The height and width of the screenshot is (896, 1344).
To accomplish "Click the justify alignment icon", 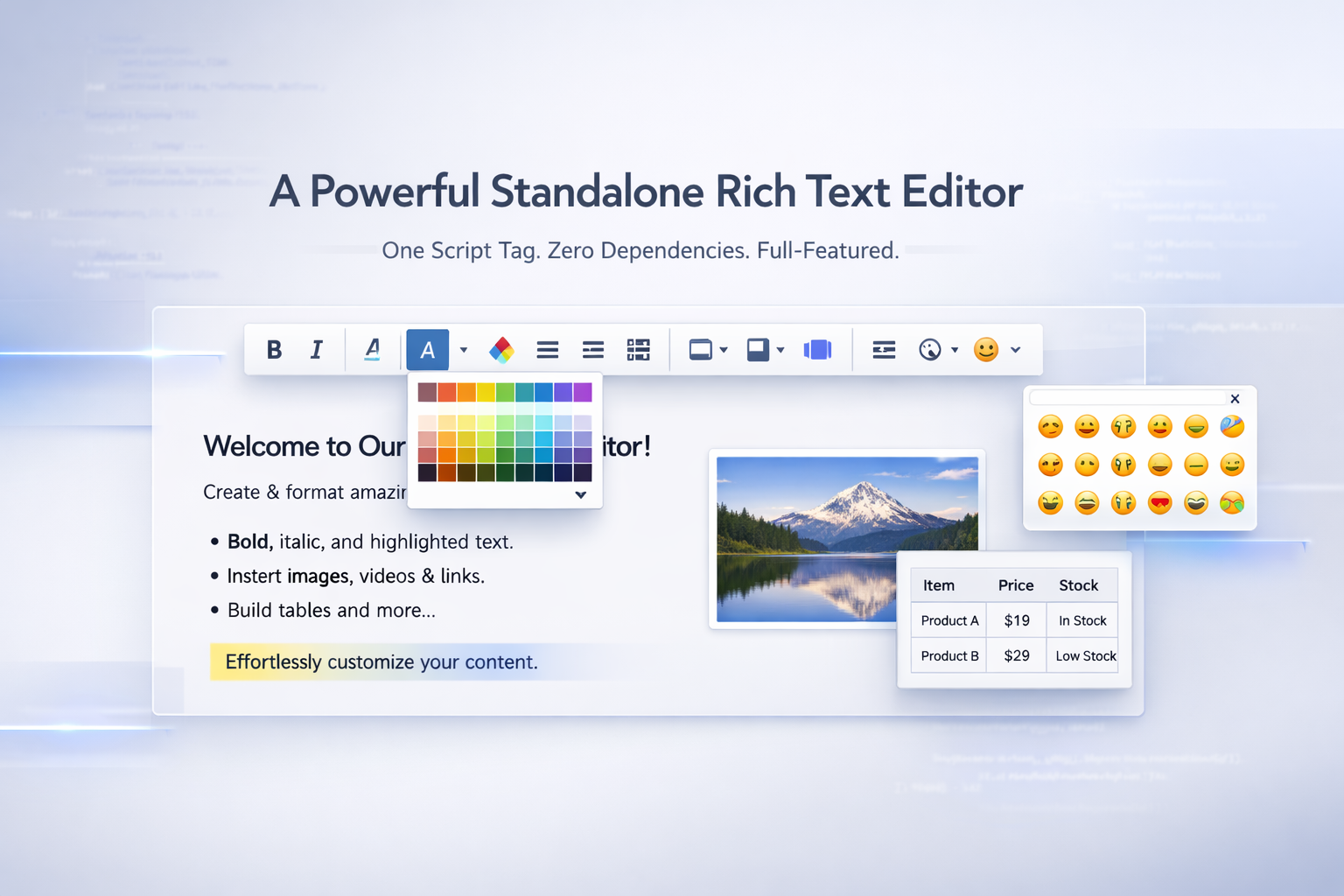I will [x=548, y=349].
